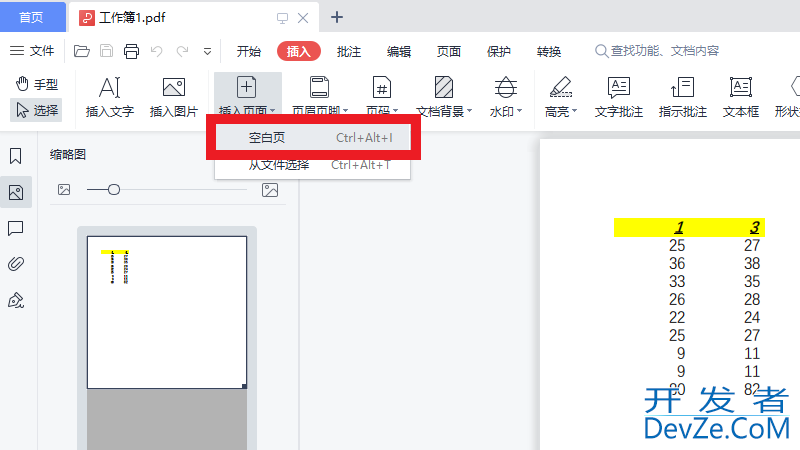
Task: Open the attachments paperclip panel
Action: 16,264
